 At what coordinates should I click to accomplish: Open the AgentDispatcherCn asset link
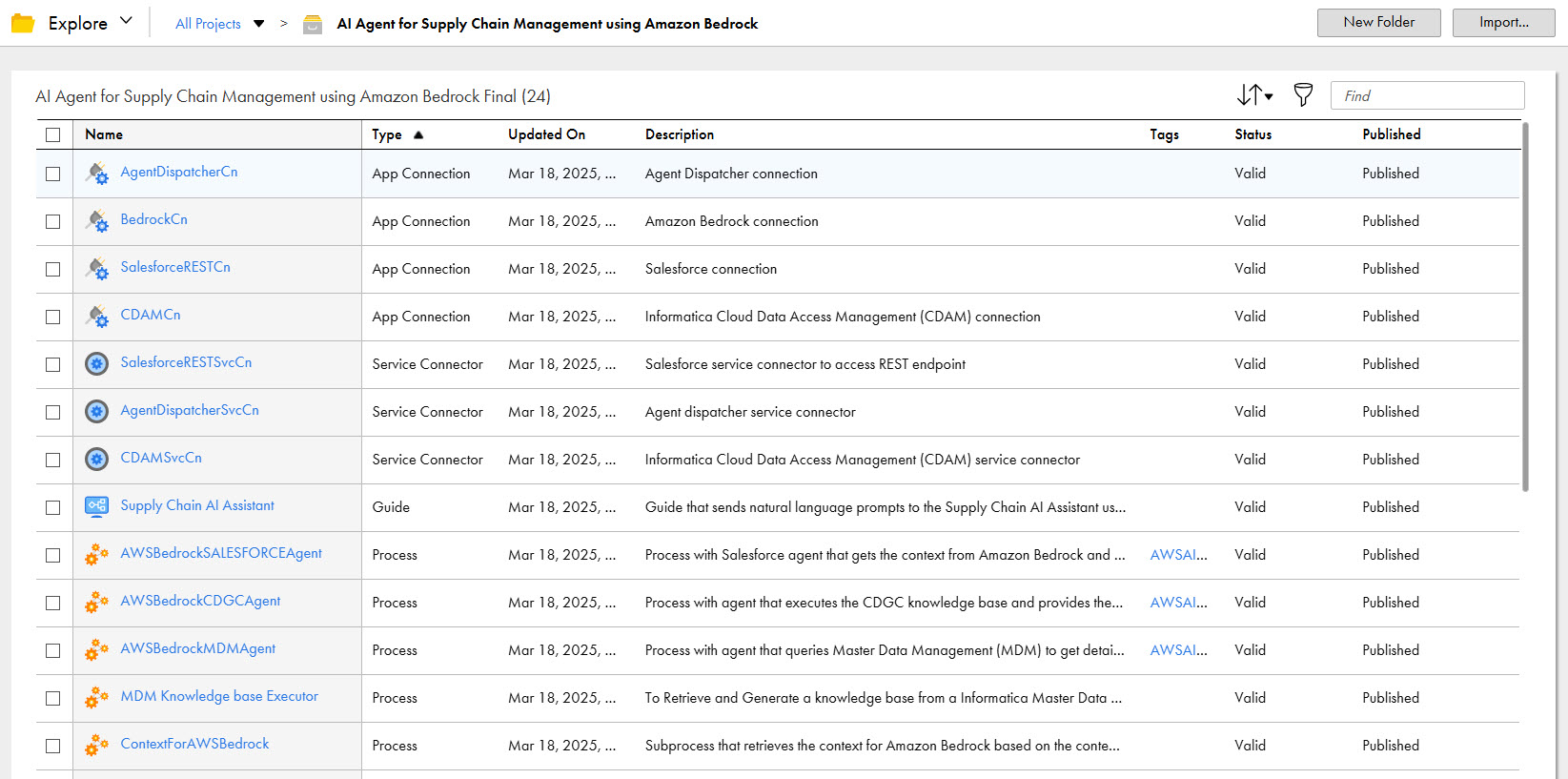point(179,172)
